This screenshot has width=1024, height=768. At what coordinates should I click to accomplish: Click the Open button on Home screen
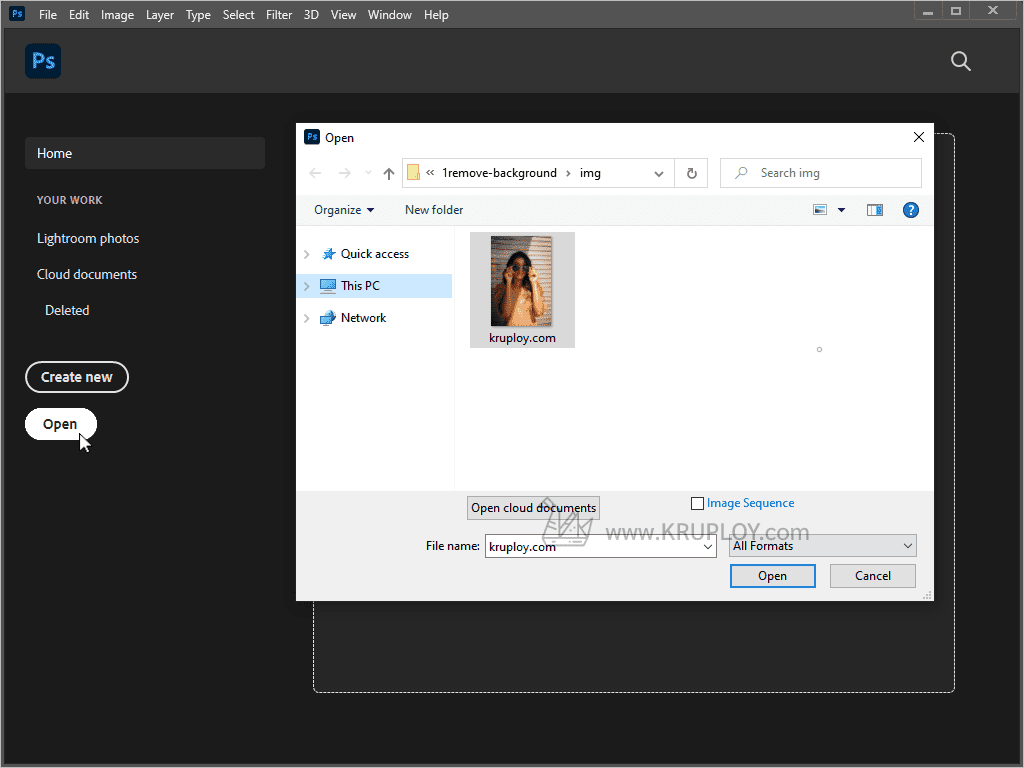pyautogui.click(x=61, y=424)
